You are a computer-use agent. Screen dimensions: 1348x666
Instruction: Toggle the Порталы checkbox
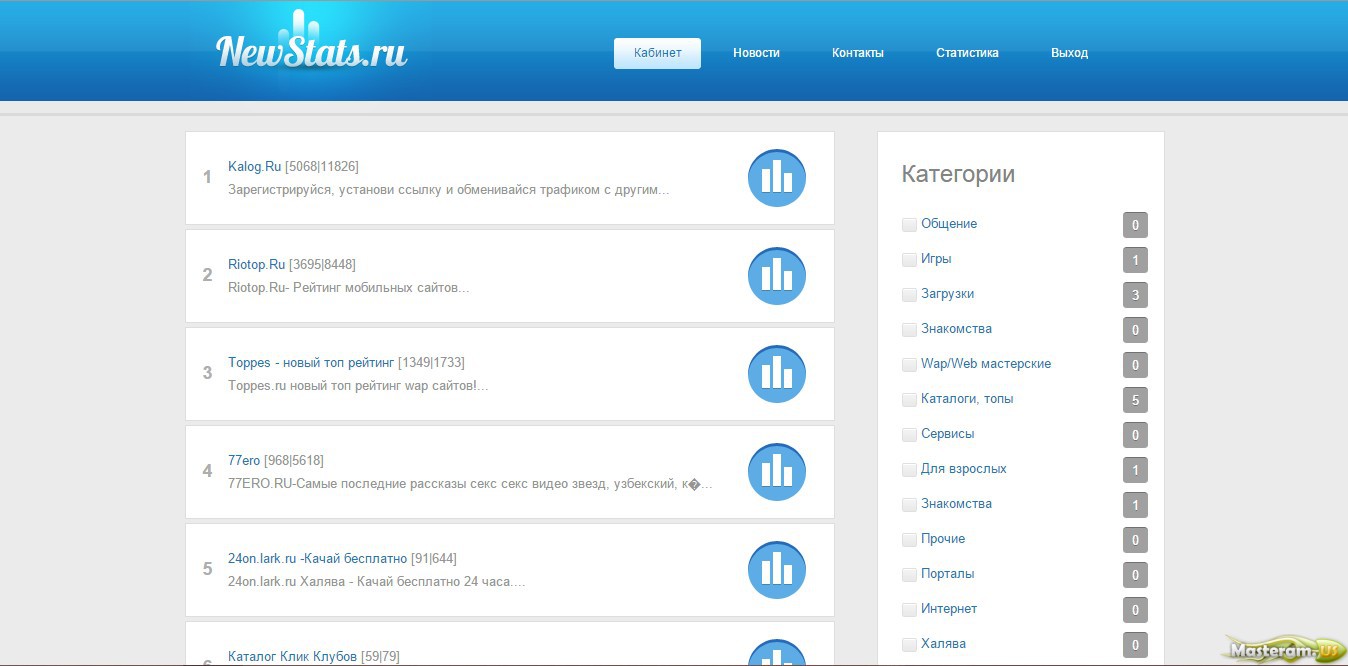[x=909, y=575]
